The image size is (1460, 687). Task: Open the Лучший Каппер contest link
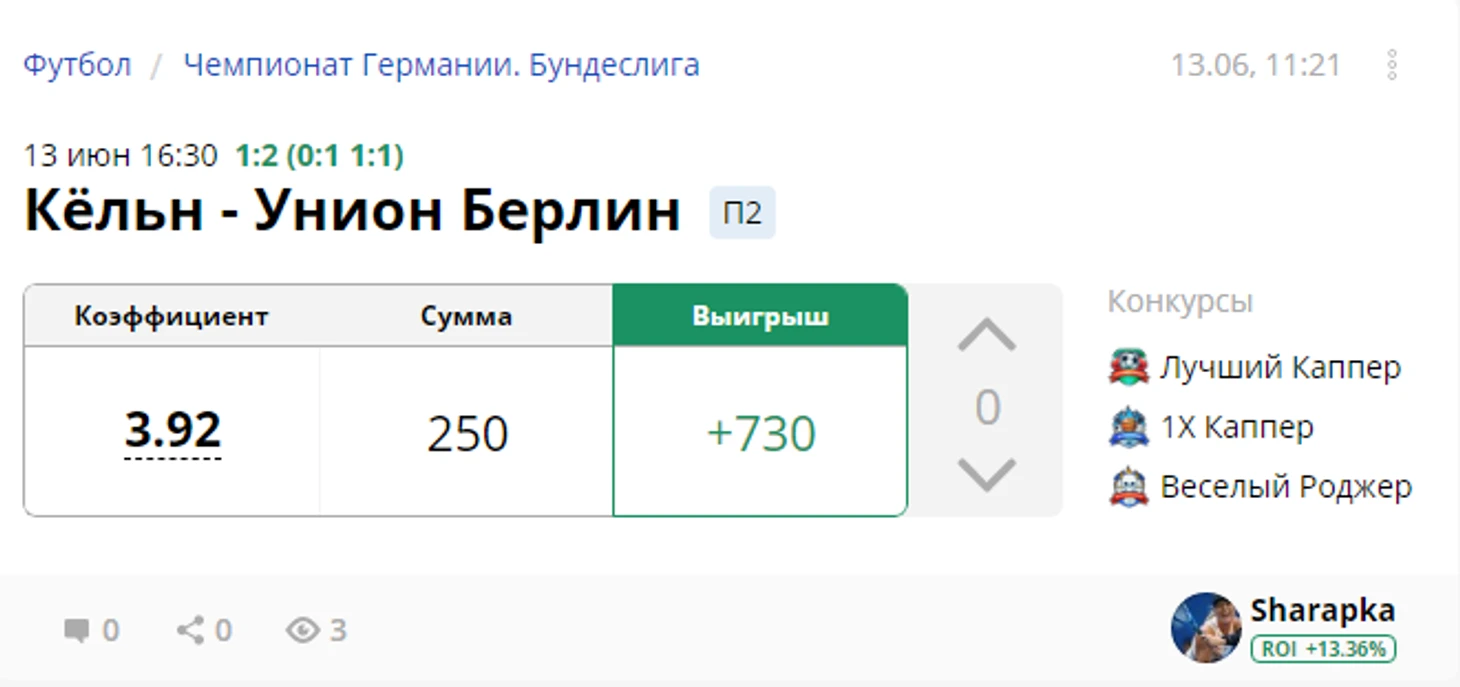tap(1280, 367)
